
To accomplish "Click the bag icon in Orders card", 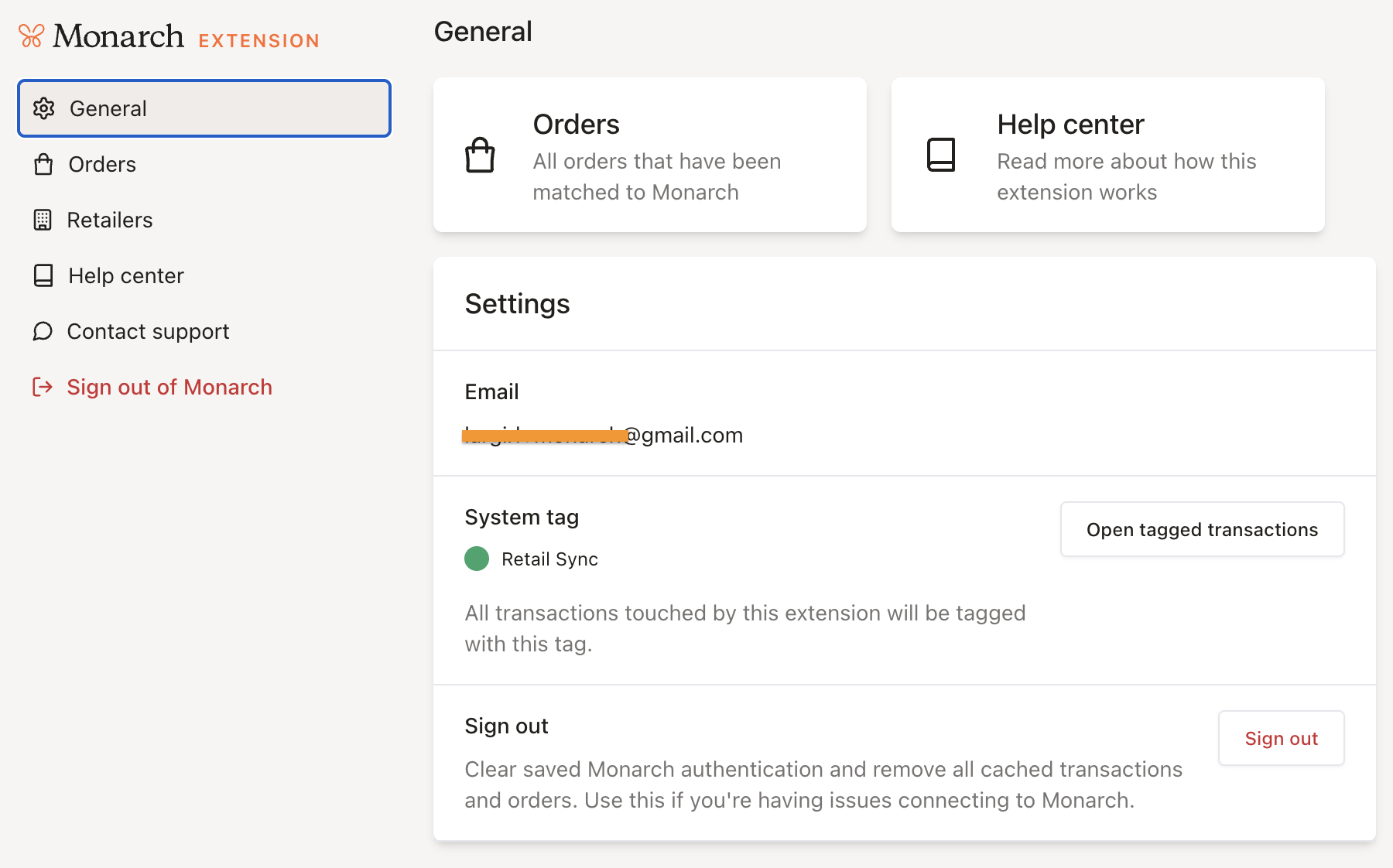I will pos(480,155).
